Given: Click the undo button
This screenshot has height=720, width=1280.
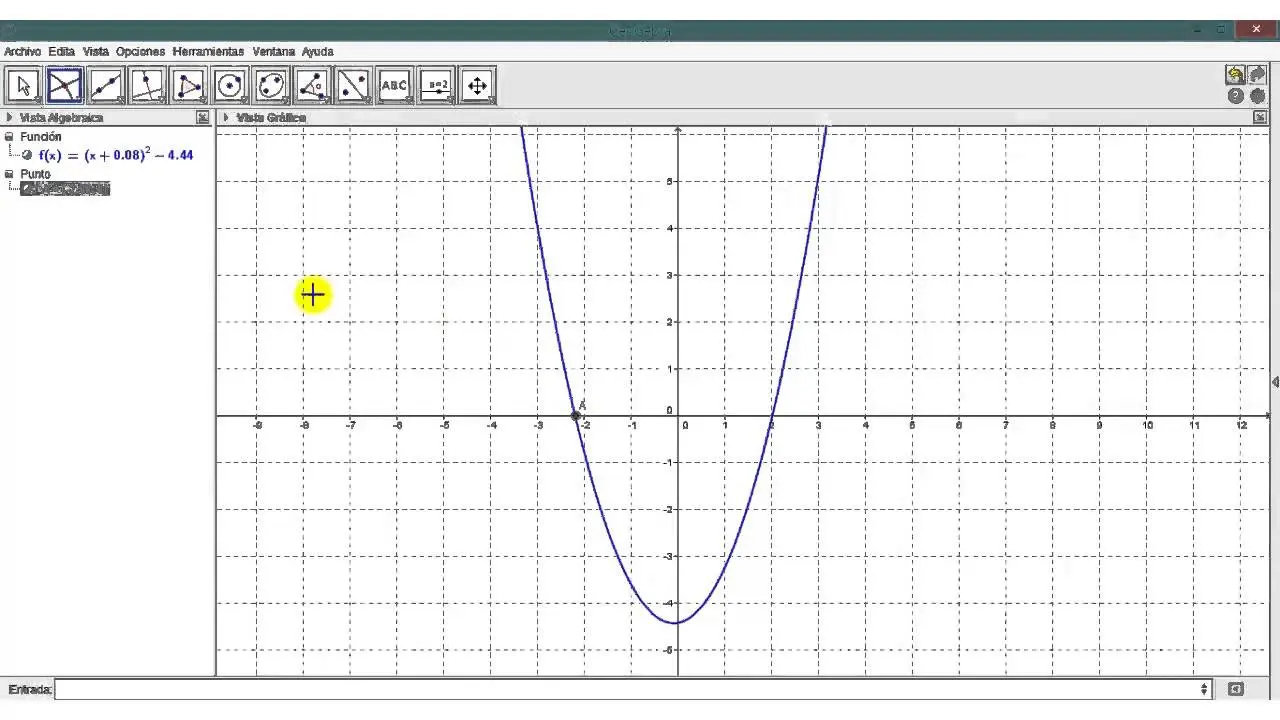Looking at the screenshot, I should point(1235,75).
